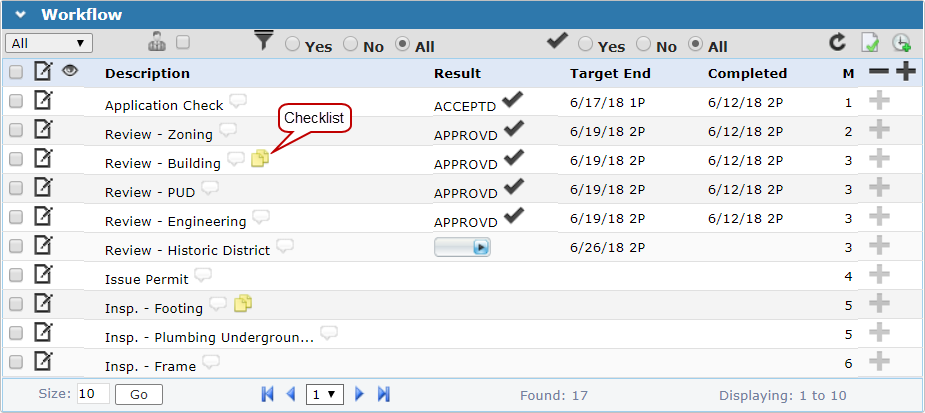Image resolution: width=925 pixels, height=413 pixels.
Task: Click the remove minus icon in header
Action: [x=878, y=72]
